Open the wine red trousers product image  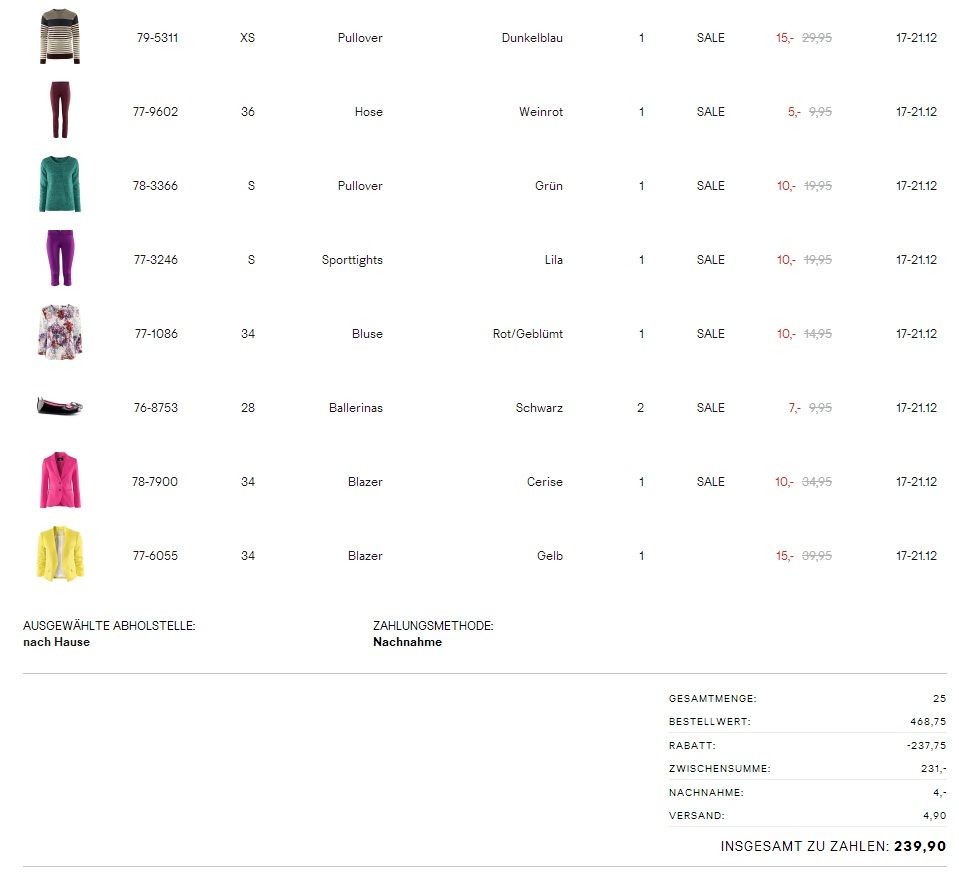coord(59,111)
